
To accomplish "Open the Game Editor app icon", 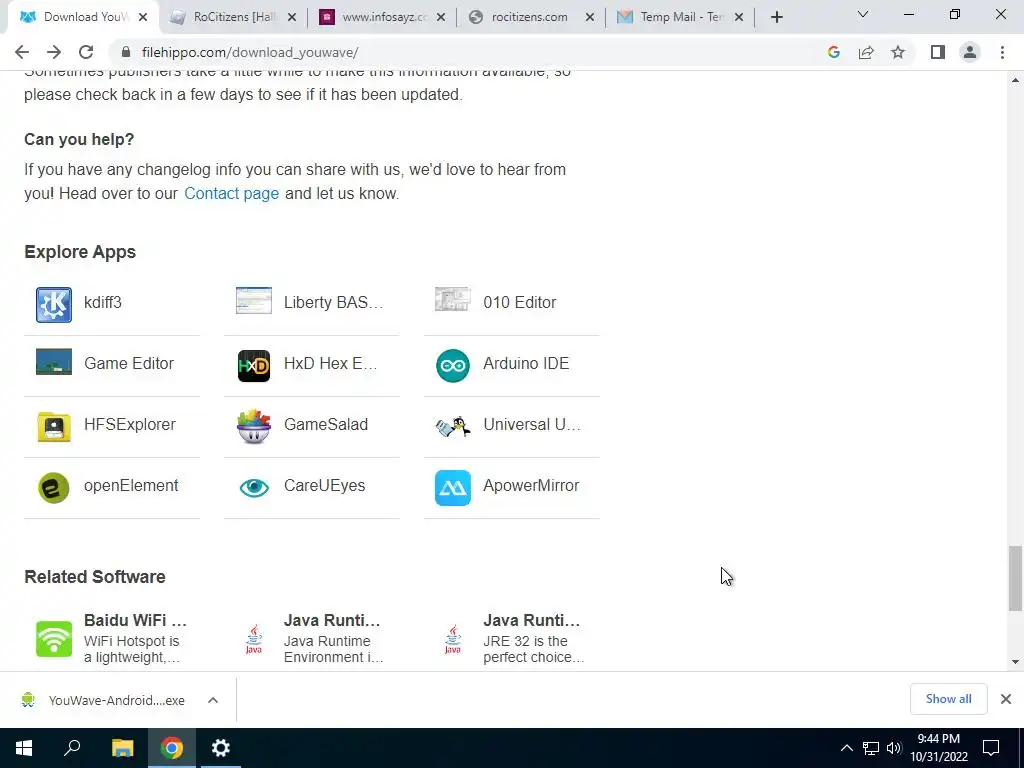I will click(54, 362).
